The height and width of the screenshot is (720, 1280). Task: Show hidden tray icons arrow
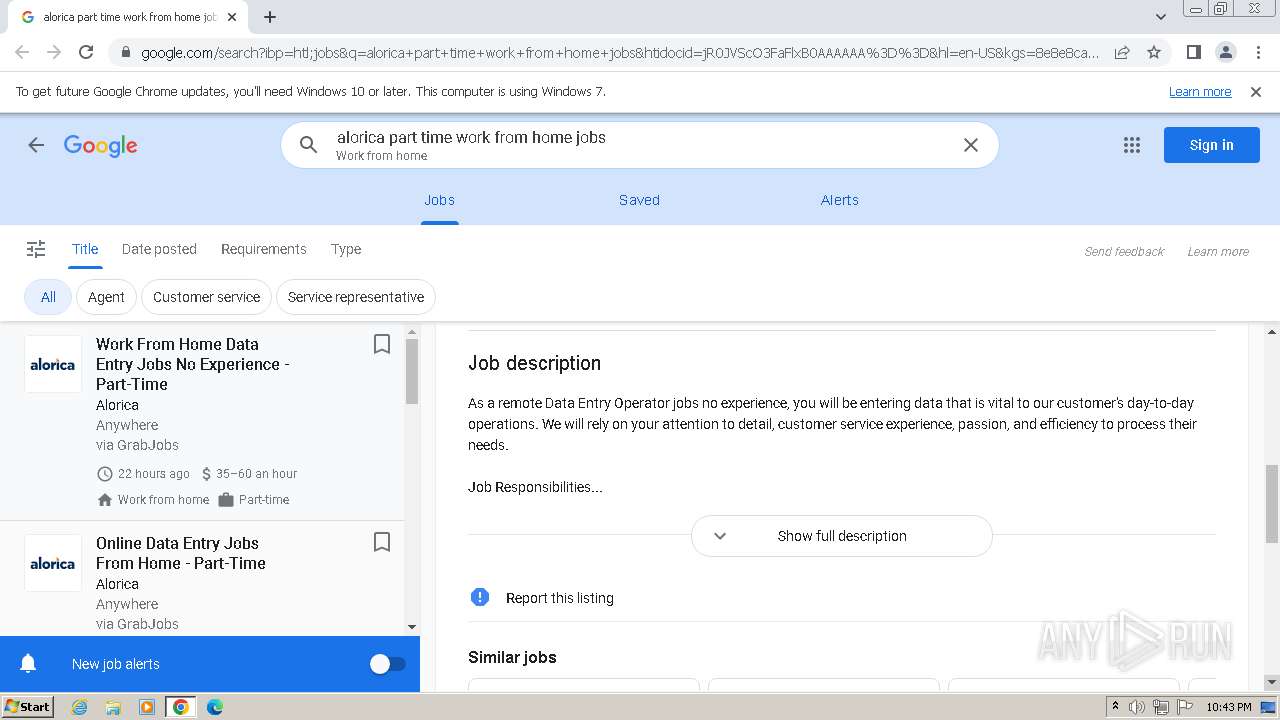click(1115, 707)
